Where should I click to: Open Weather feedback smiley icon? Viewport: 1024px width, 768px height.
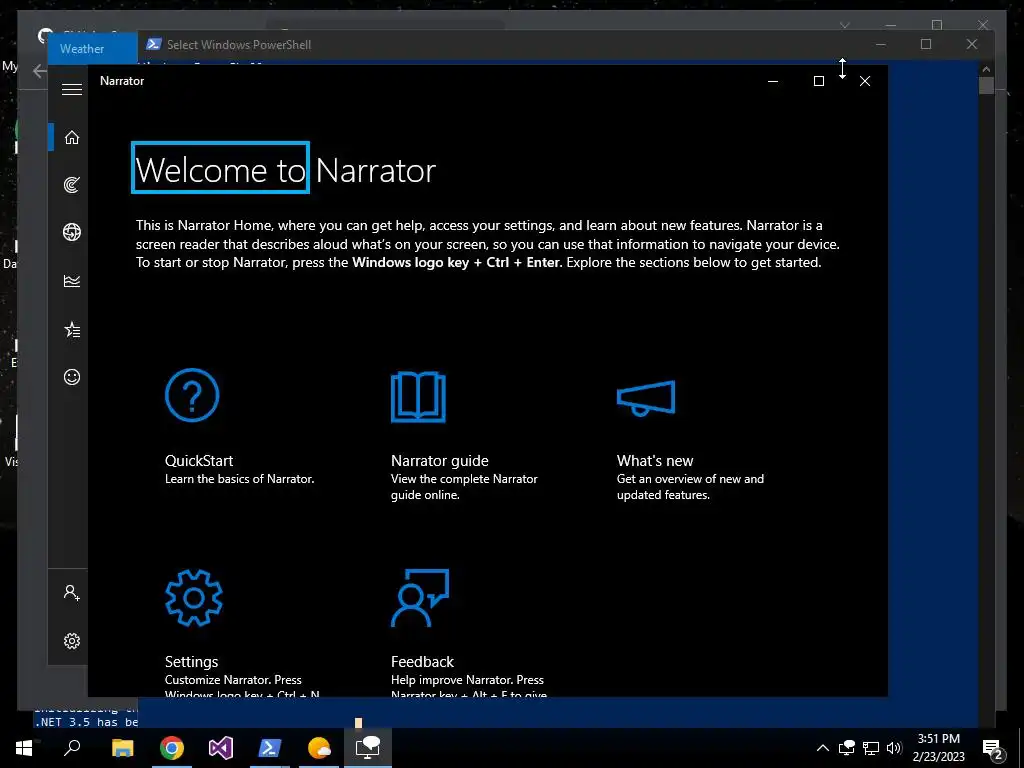[72, 377]
